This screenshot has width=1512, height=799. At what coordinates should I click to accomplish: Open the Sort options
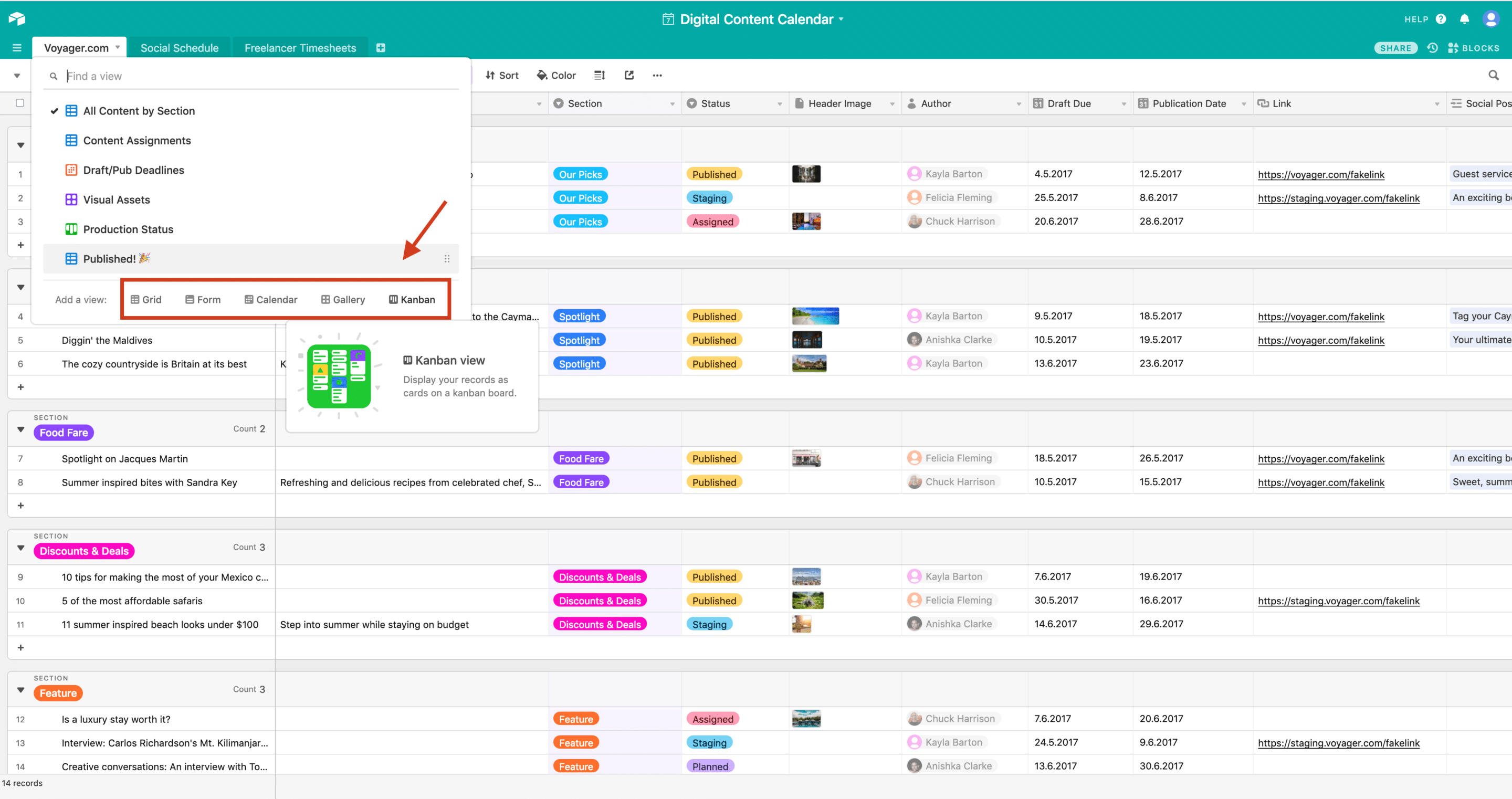(502, 75)
